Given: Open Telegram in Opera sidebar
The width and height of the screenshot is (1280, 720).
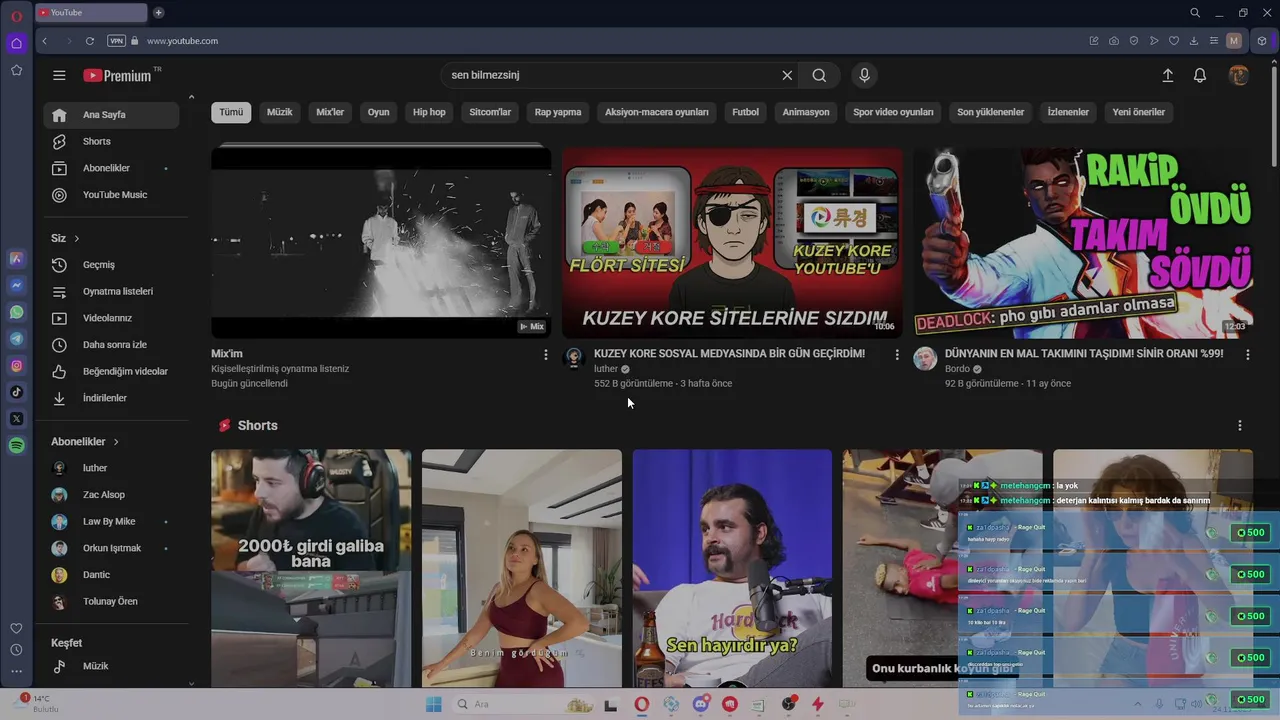Looking at the screenshot, I should click(17, 339).
